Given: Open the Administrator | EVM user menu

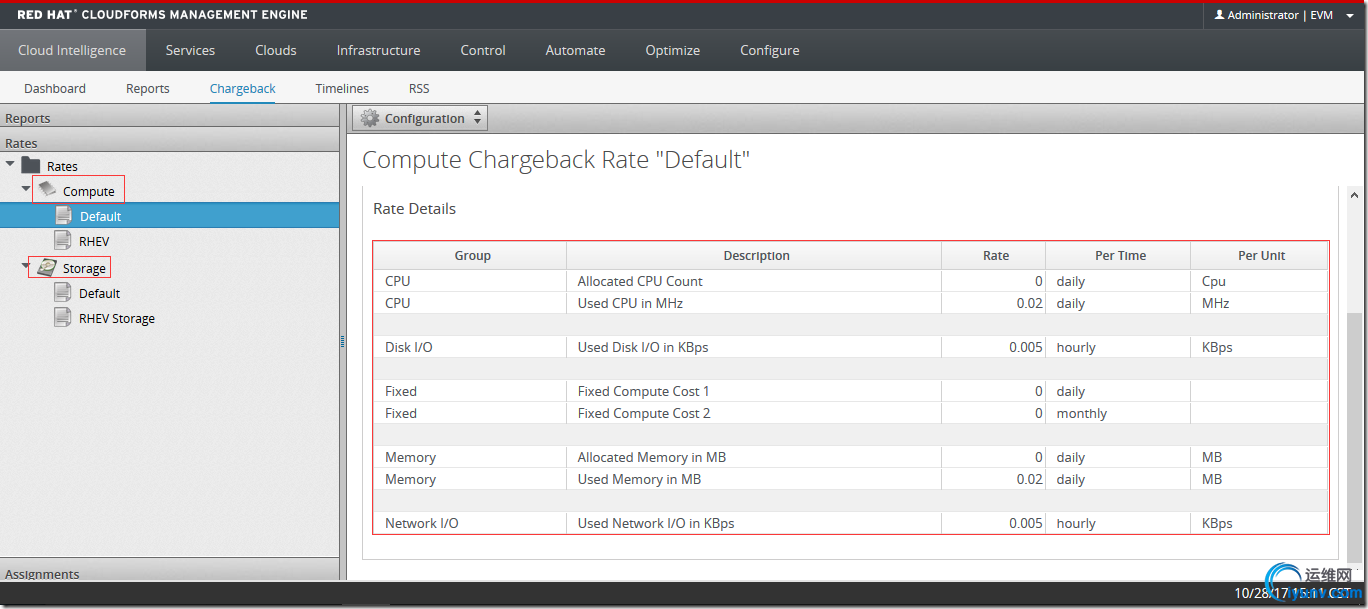Looking at the screenshot, I should coord(1284,15).
